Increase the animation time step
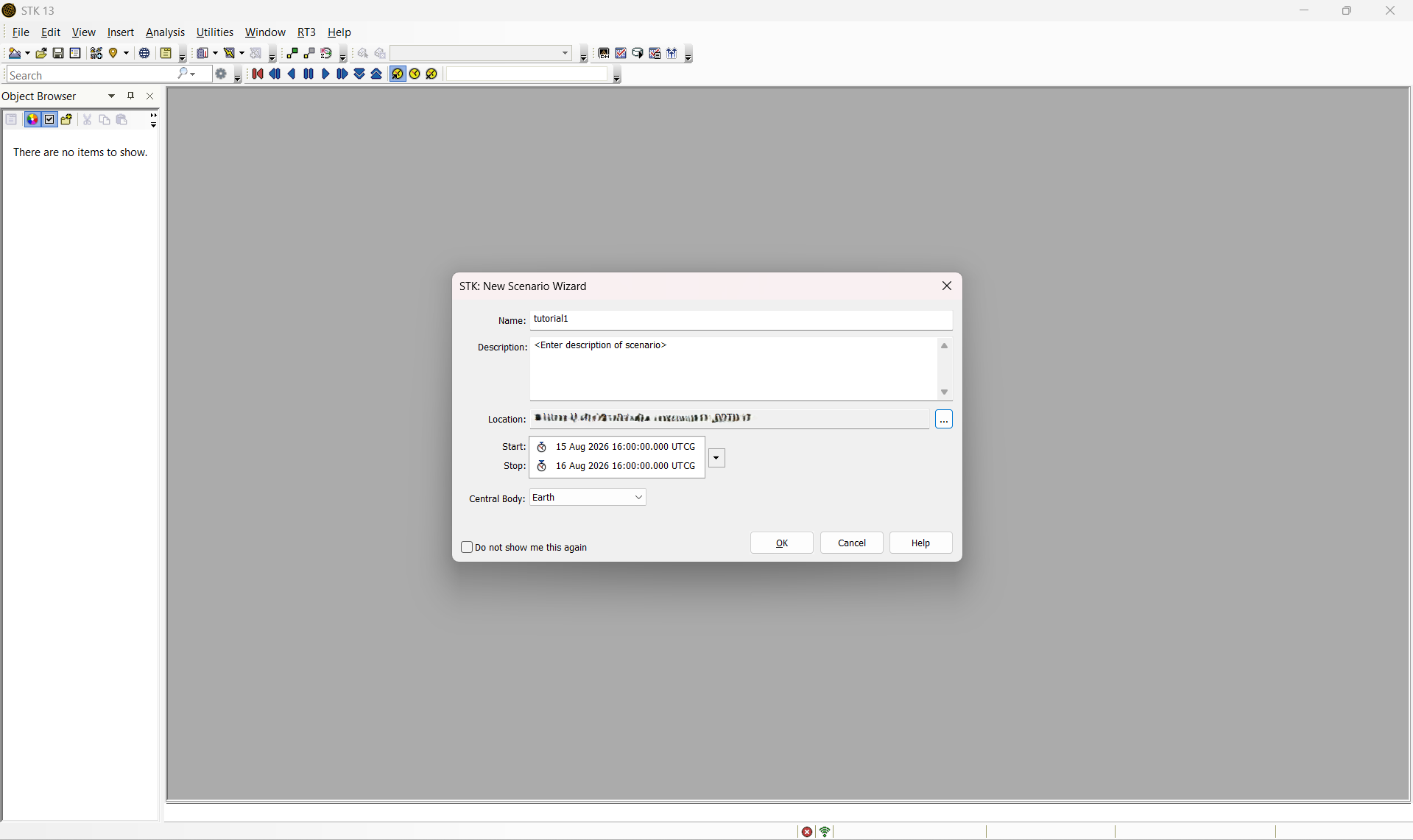1413x840 pixels. (x=376, y=74)
